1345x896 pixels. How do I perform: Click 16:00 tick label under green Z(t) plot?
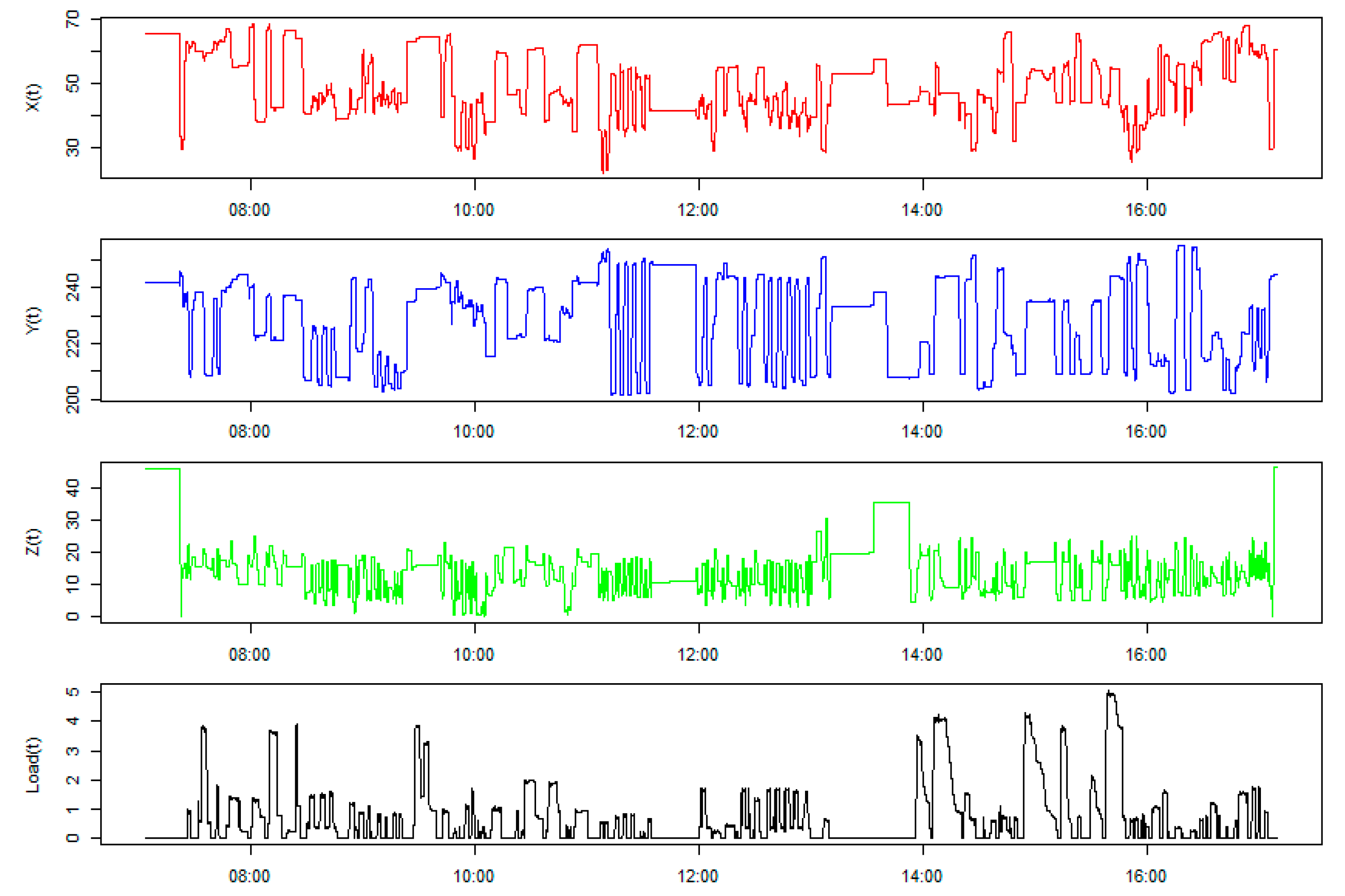1146,654
